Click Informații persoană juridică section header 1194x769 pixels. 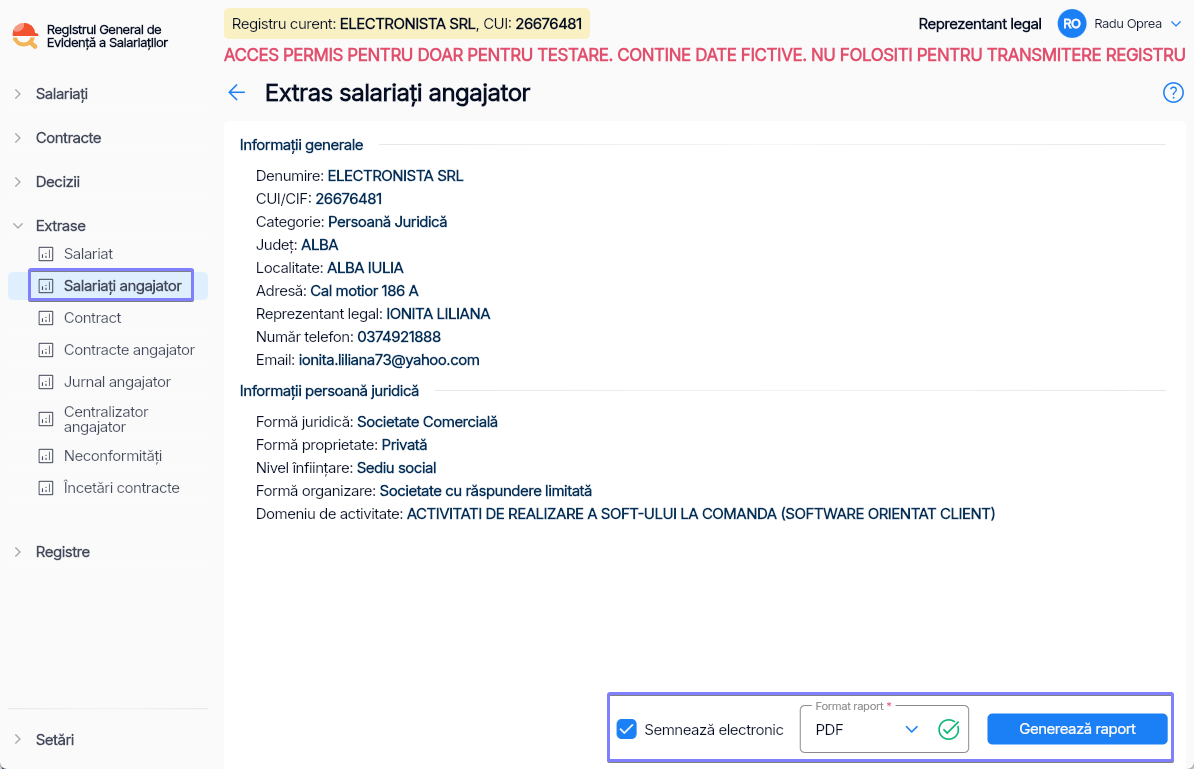click(330, 391)
